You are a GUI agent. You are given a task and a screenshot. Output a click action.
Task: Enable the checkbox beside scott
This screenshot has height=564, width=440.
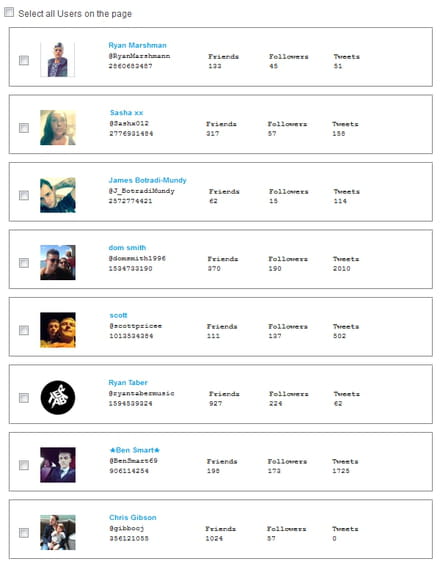(24, 330)
